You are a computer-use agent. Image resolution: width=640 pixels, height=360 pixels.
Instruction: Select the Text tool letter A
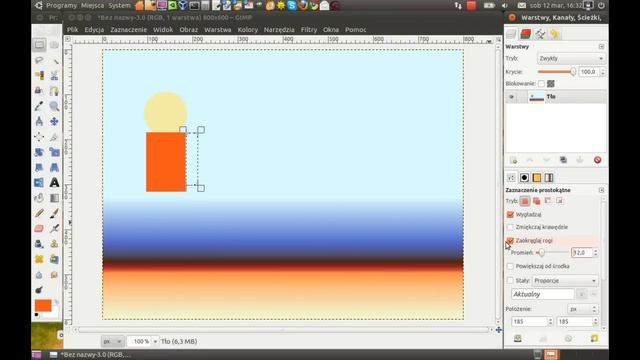pos(54,182)
